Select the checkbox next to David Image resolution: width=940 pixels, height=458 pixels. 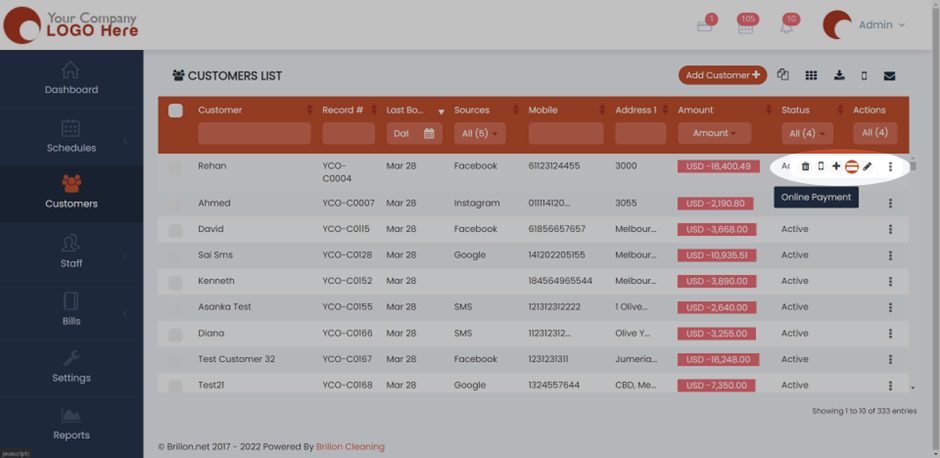176,229
